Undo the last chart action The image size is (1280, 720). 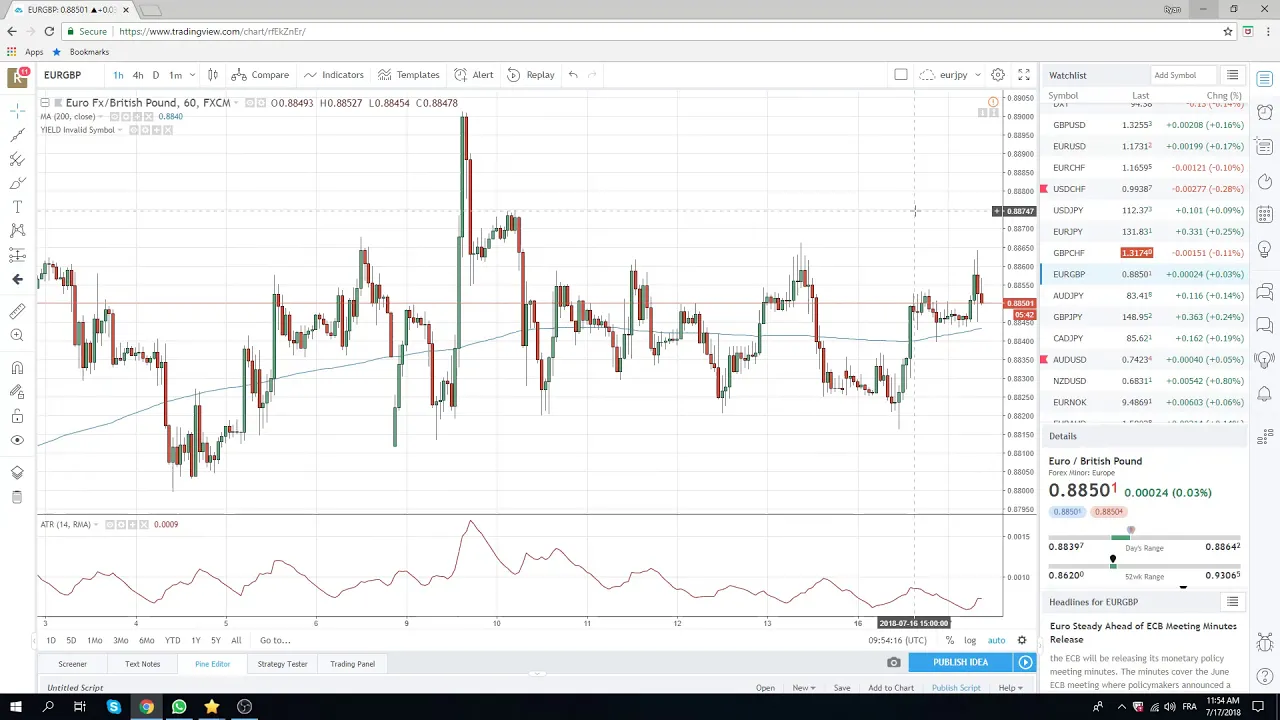pos(573,75)
